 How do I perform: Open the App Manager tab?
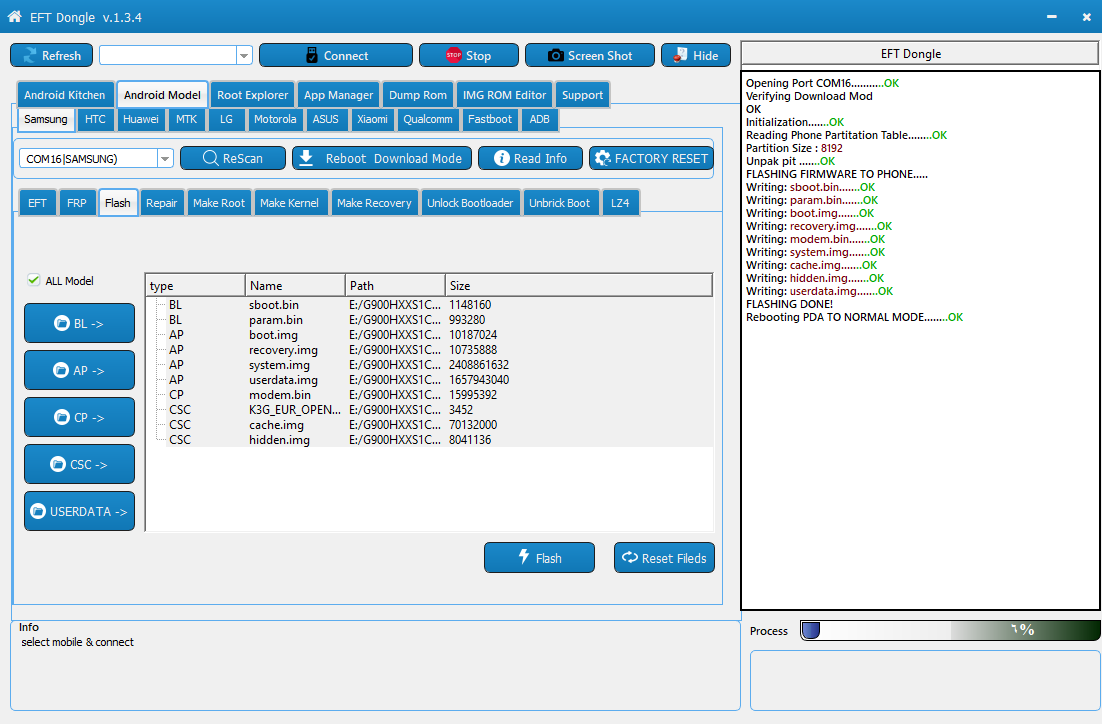pos(338,95)
